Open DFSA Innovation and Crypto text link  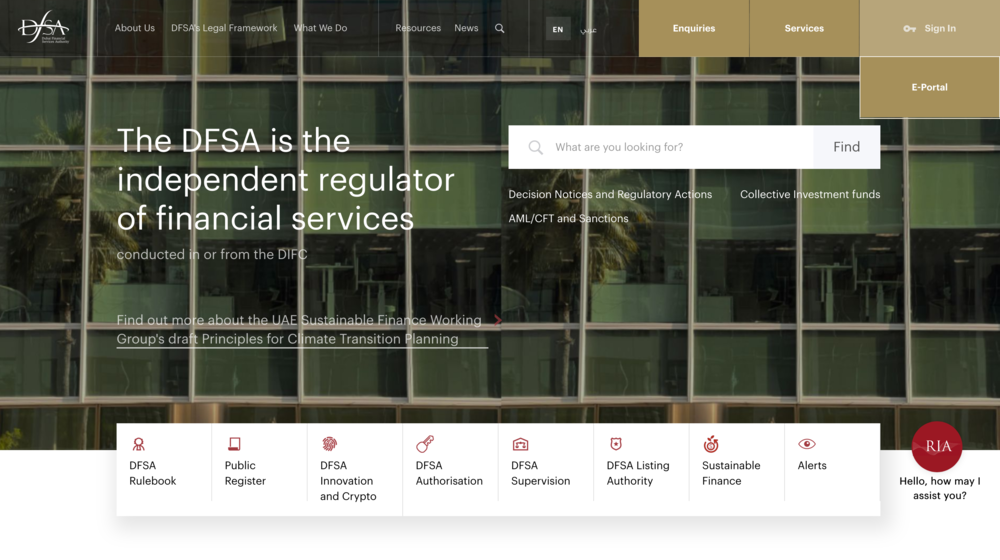click(x=348, y=481)
